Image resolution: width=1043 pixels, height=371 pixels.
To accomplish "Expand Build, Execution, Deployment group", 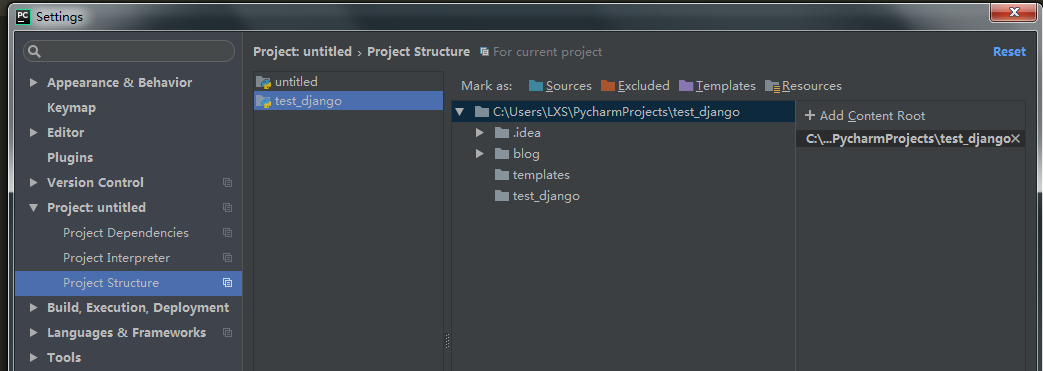I will 33,308.
